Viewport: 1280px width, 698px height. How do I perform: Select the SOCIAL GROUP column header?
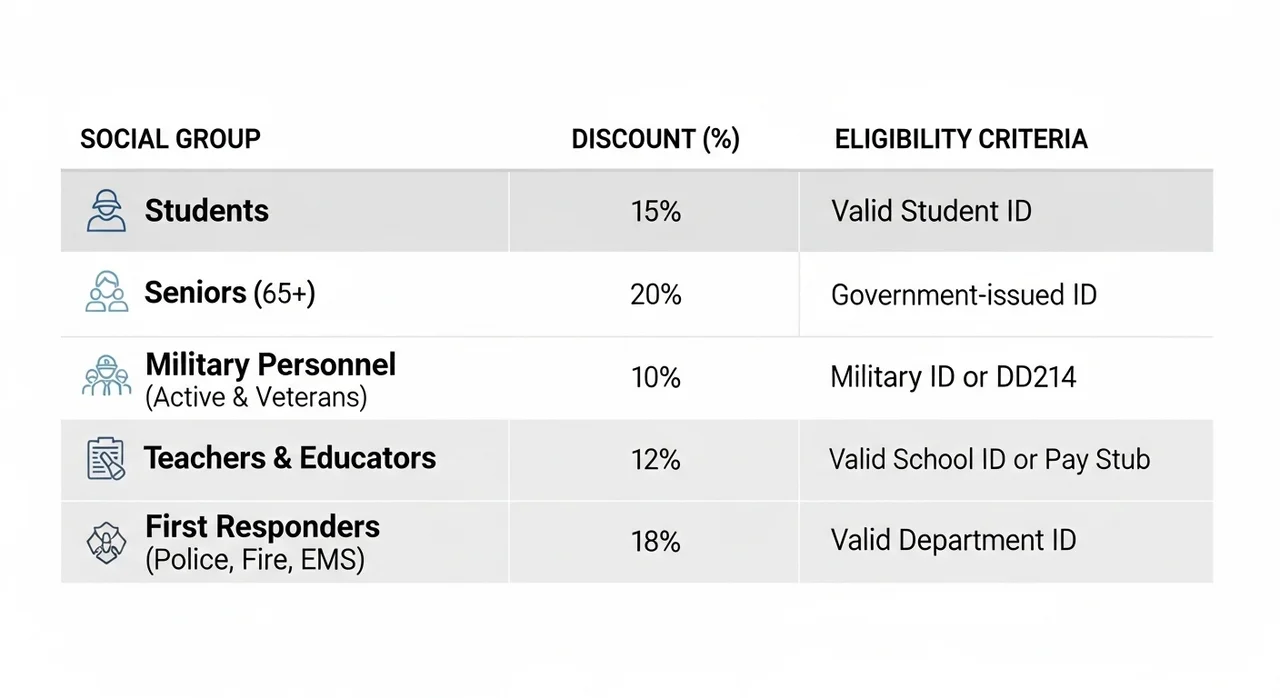(x=170, y=139)
